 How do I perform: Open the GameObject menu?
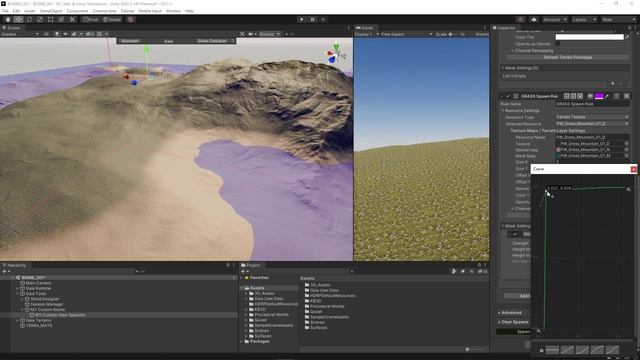pos(51,11)
